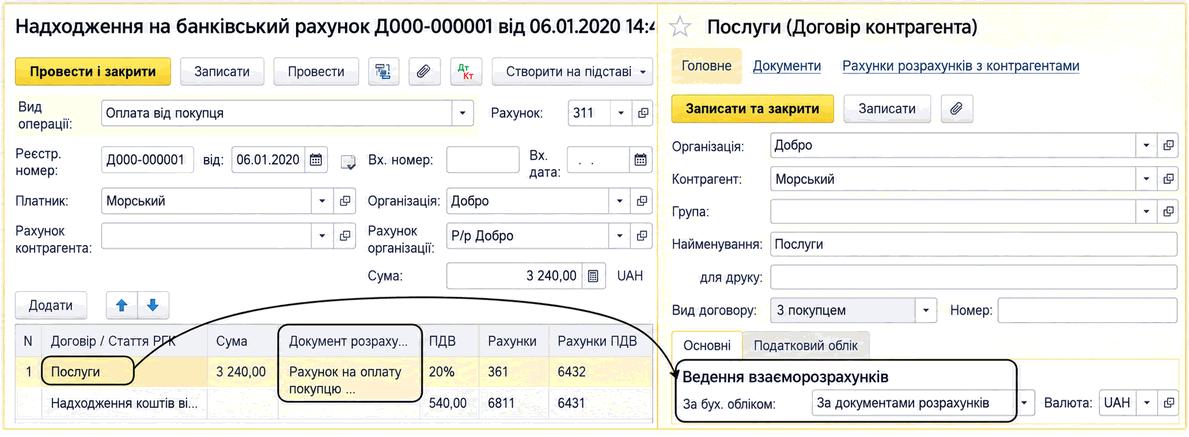1189x437 pixels.
Task: Click для друку input field
Action: pos(974,277)
